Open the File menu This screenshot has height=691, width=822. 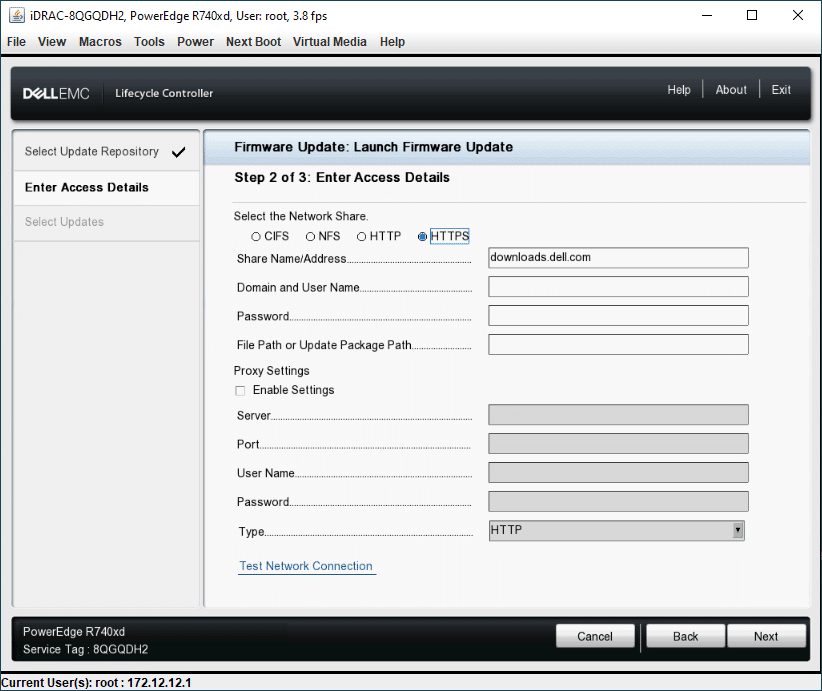pyautogui.click(x=16, y=42)
